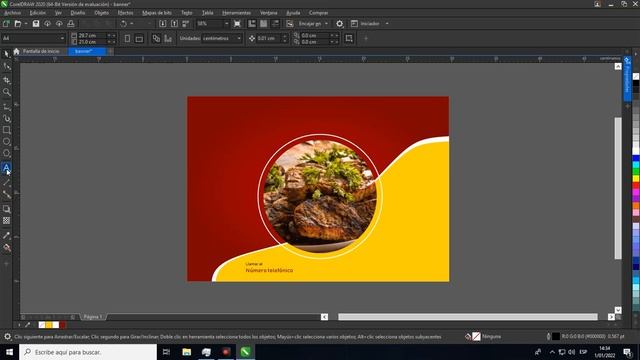This screenshot has width=640, height=360.
Task: Click the Import icon
Action: pos(162,24)
